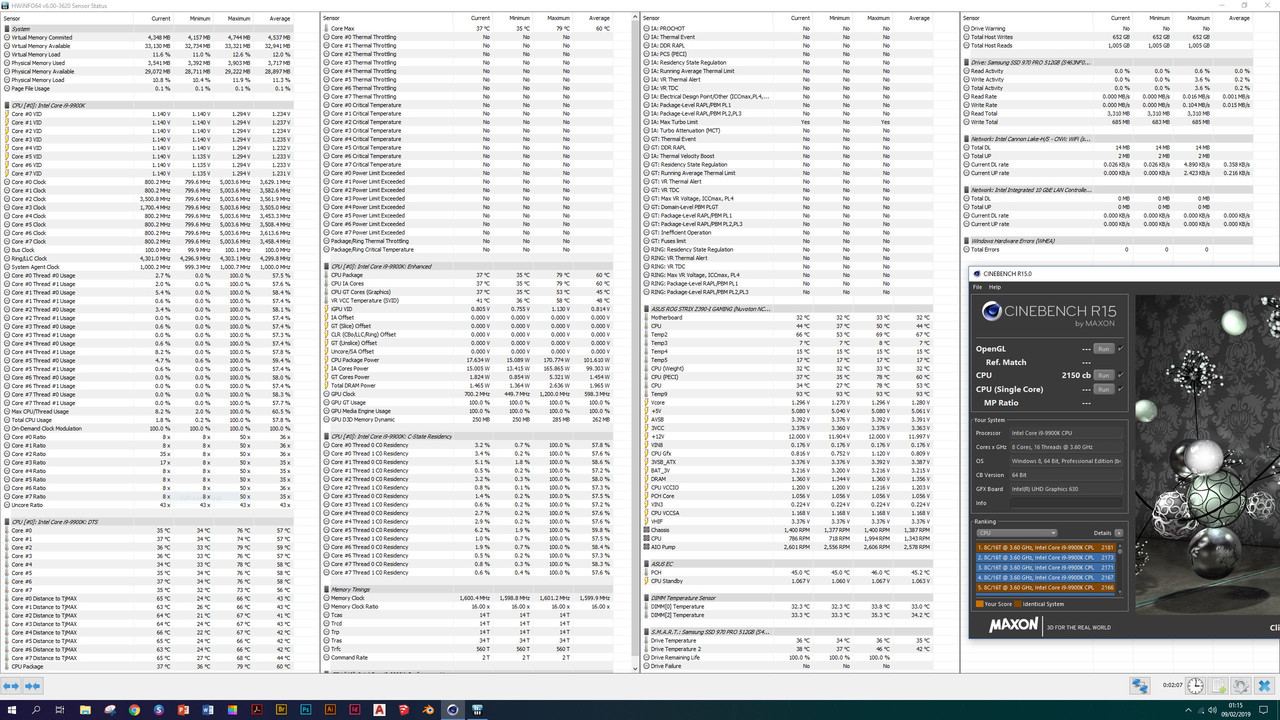Click the Cinebench ranking list scrollbar

(x=1120, y=571)
